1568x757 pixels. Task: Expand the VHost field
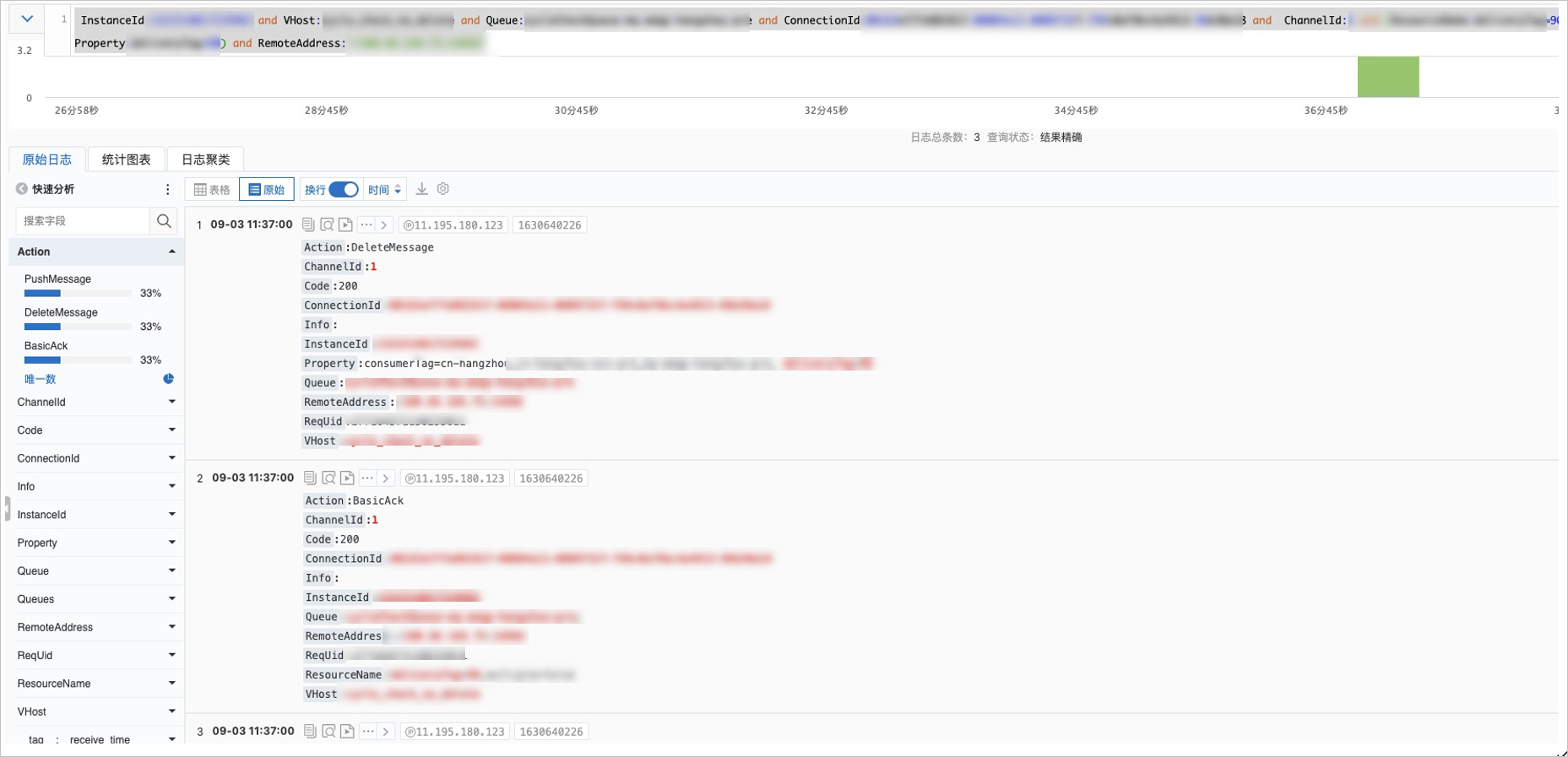(x=172, y=711)
